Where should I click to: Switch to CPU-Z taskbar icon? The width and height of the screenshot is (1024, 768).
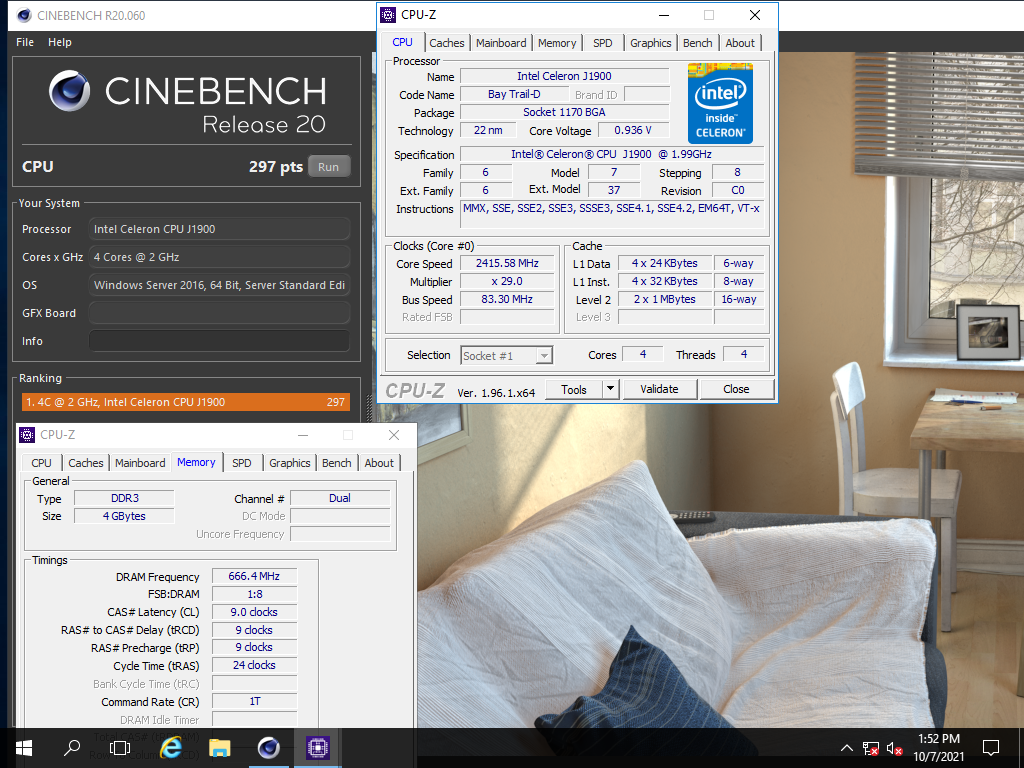coord(317,748)
